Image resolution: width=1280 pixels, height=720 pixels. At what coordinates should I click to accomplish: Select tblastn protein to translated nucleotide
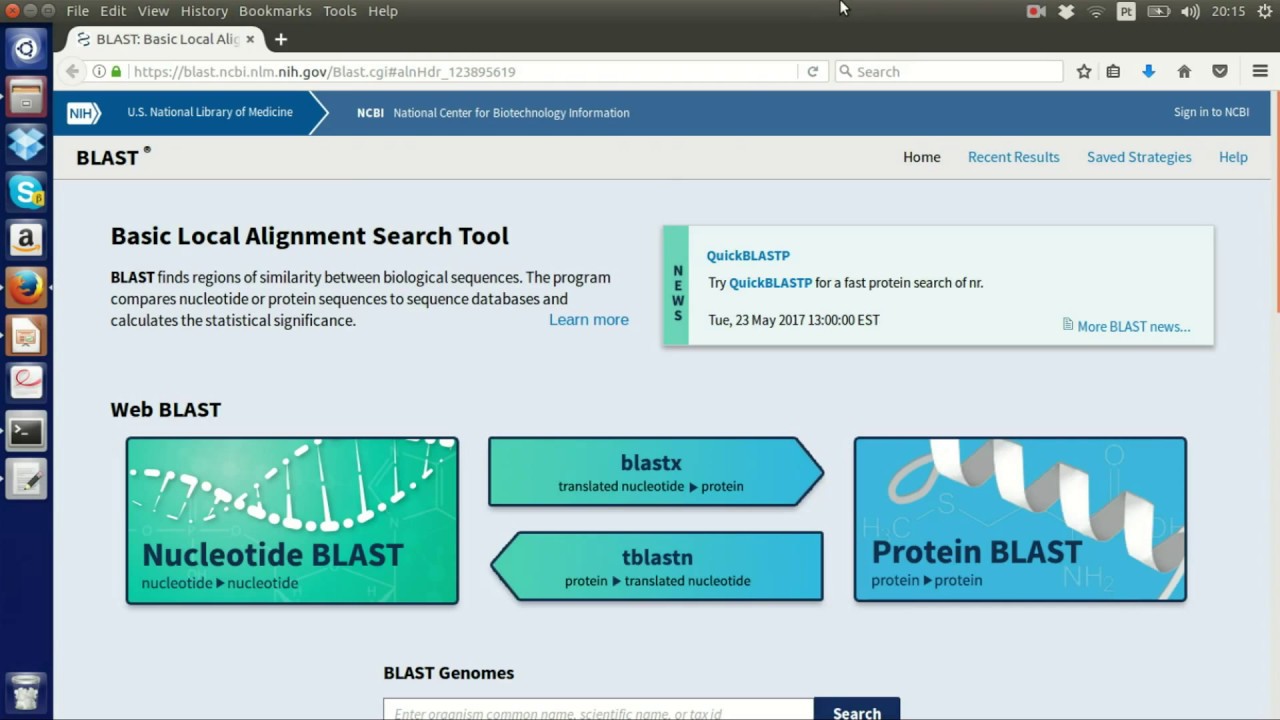click(x=656, y=566)
